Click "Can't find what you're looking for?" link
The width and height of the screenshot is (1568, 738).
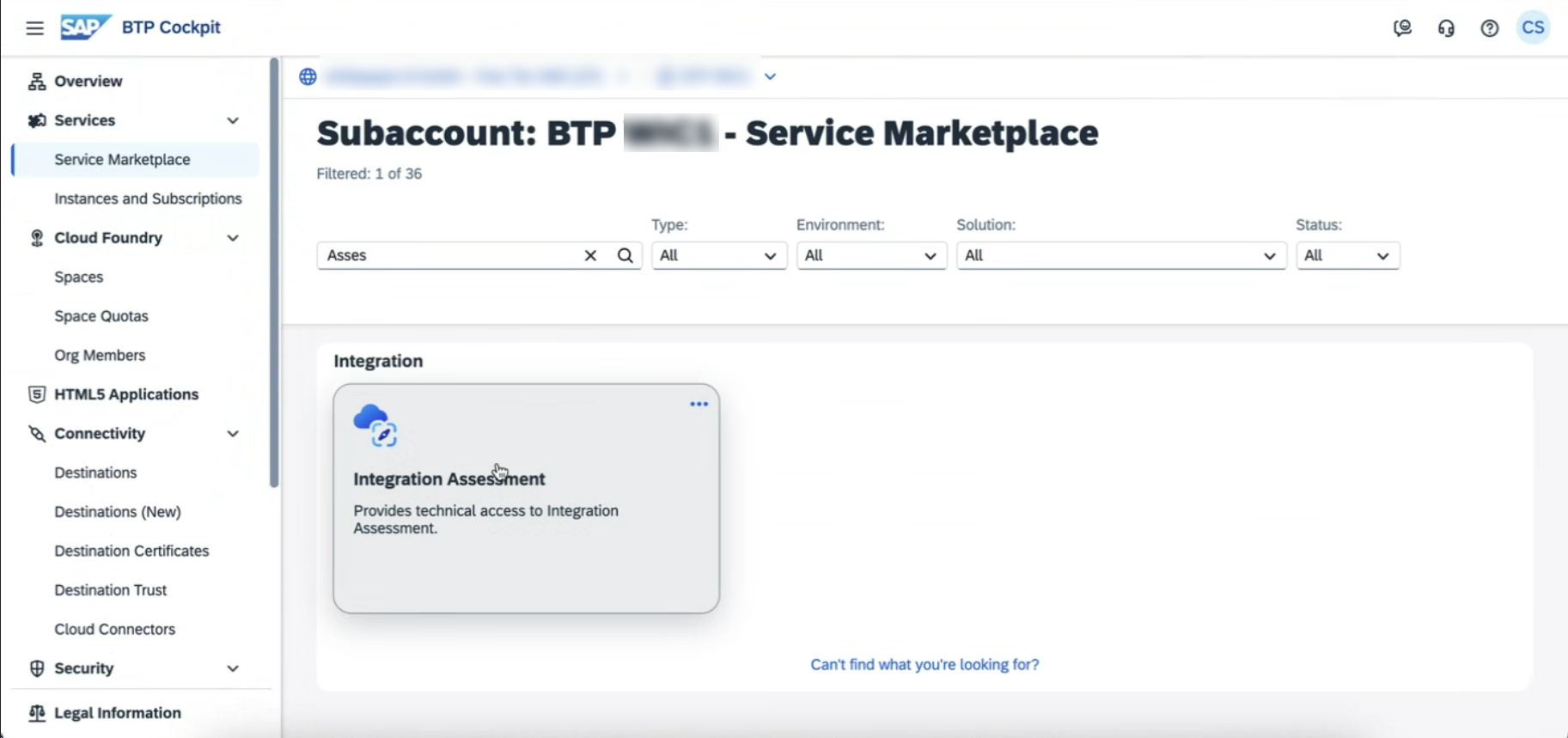(x=924, y=664)
